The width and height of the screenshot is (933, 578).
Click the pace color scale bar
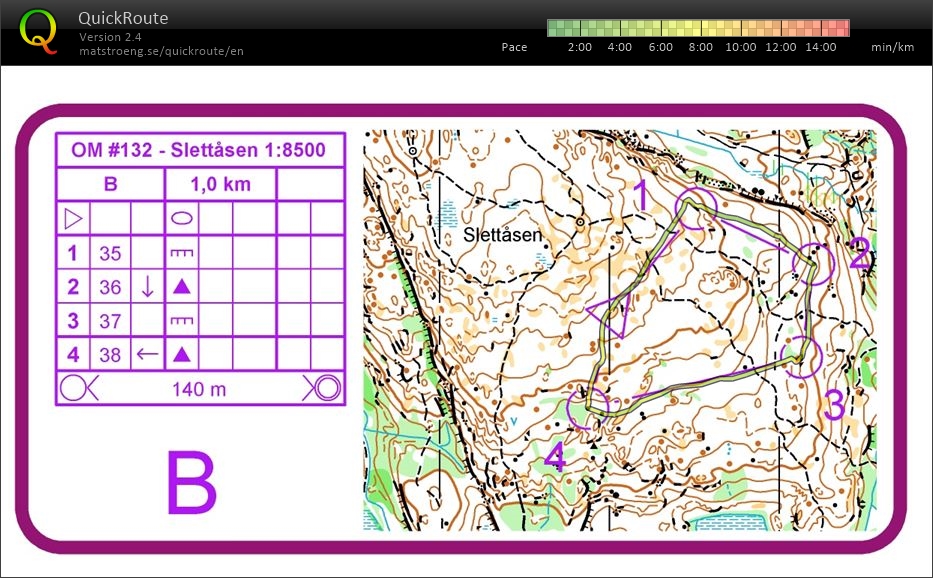coord(698,27)
